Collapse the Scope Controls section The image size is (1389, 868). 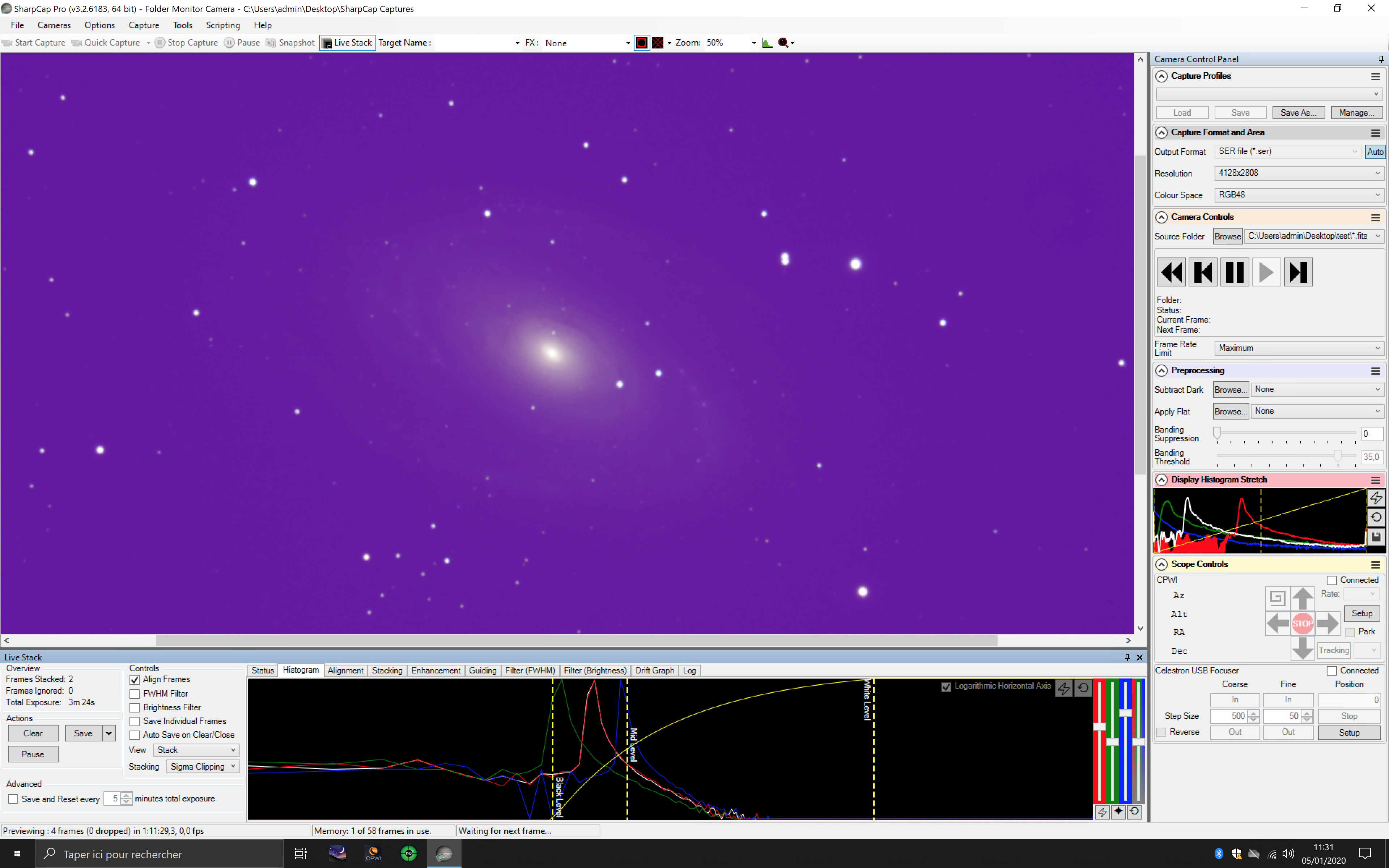coord(1162,565)
